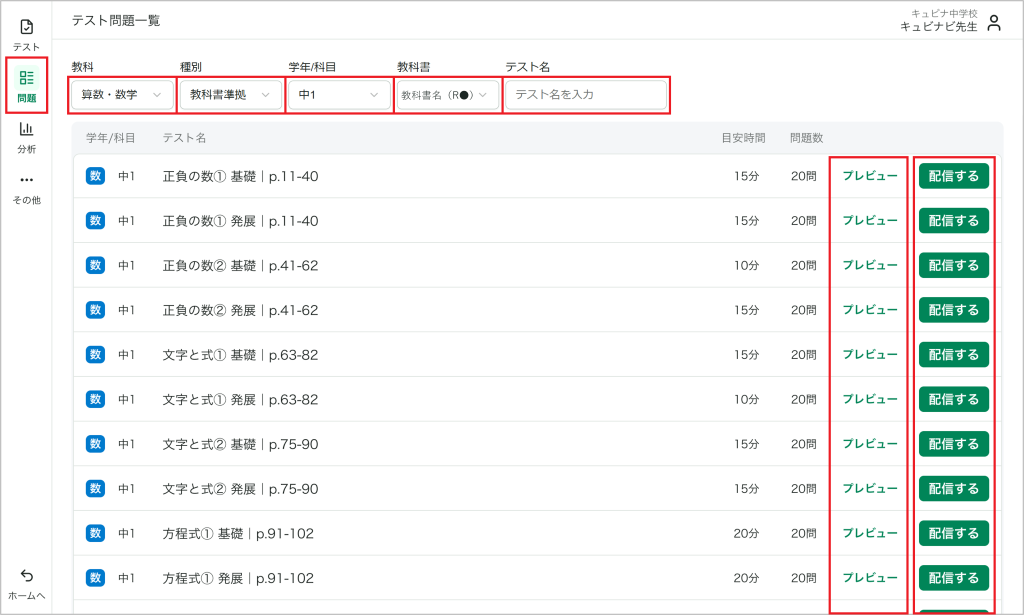Select test name 正負の数① 基礎｜p.11-40

(x=240, y=176)
